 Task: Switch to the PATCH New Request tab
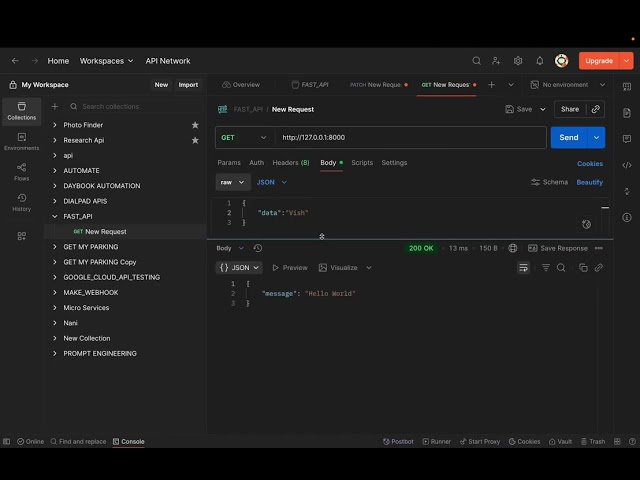click(379, 85)
